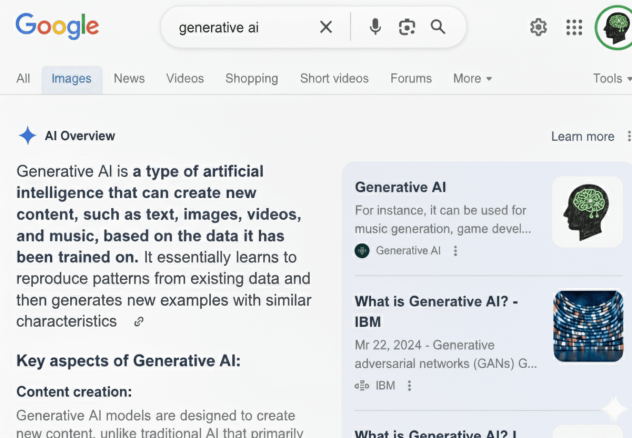The height and width of the screenshot is (438, 632).
Task: Expand the Tools dropdown
Action: tap(612, 78)
